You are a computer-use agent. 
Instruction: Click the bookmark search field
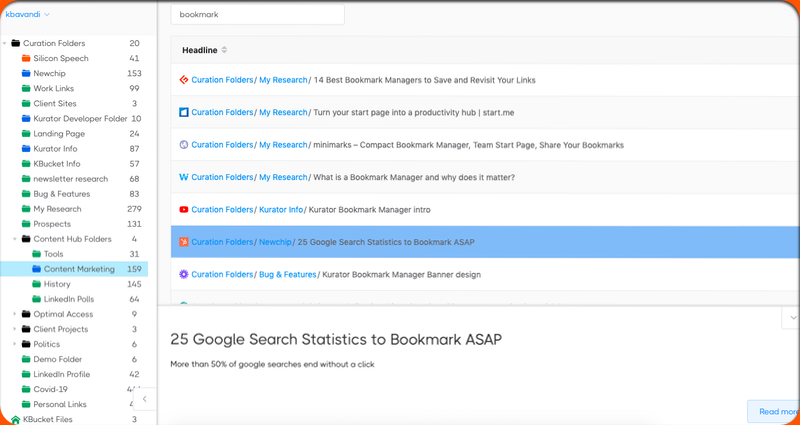257,15
